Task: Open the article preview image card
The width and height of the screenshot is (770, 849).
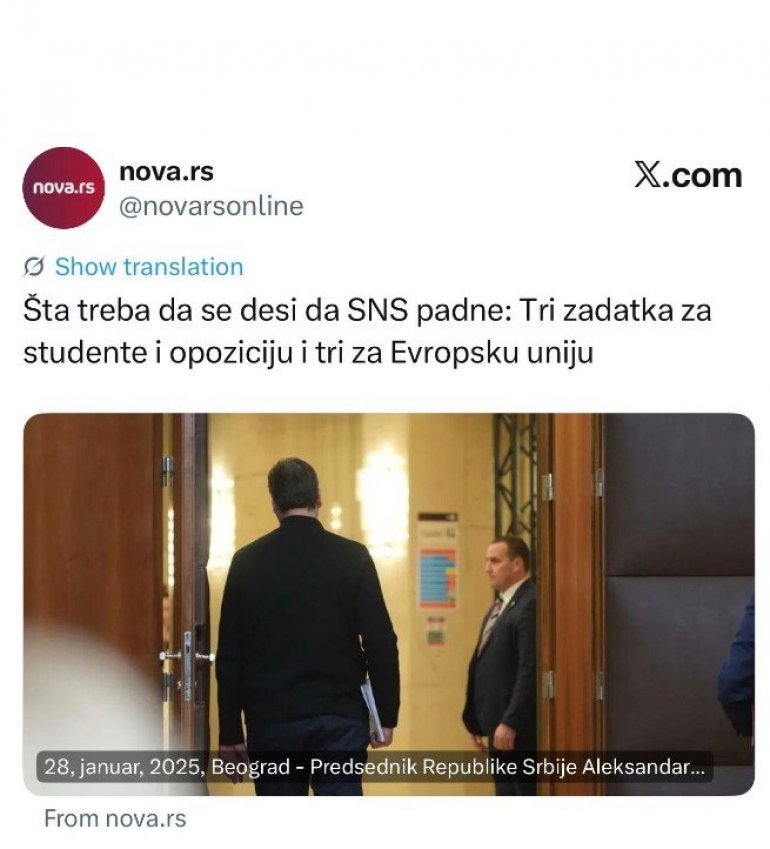Action: click(x=388, y=604)
